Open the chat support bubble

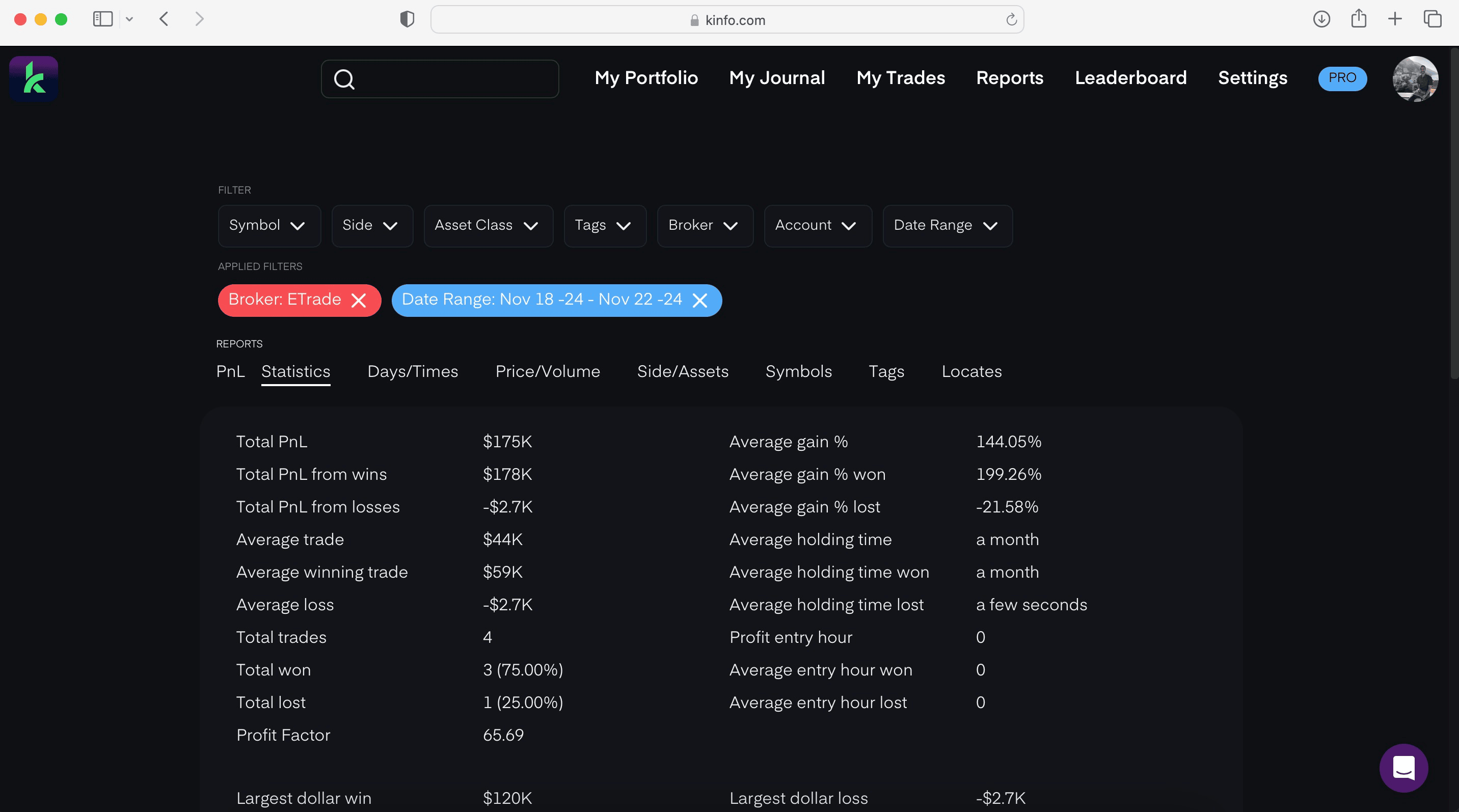pos(1403,768)
